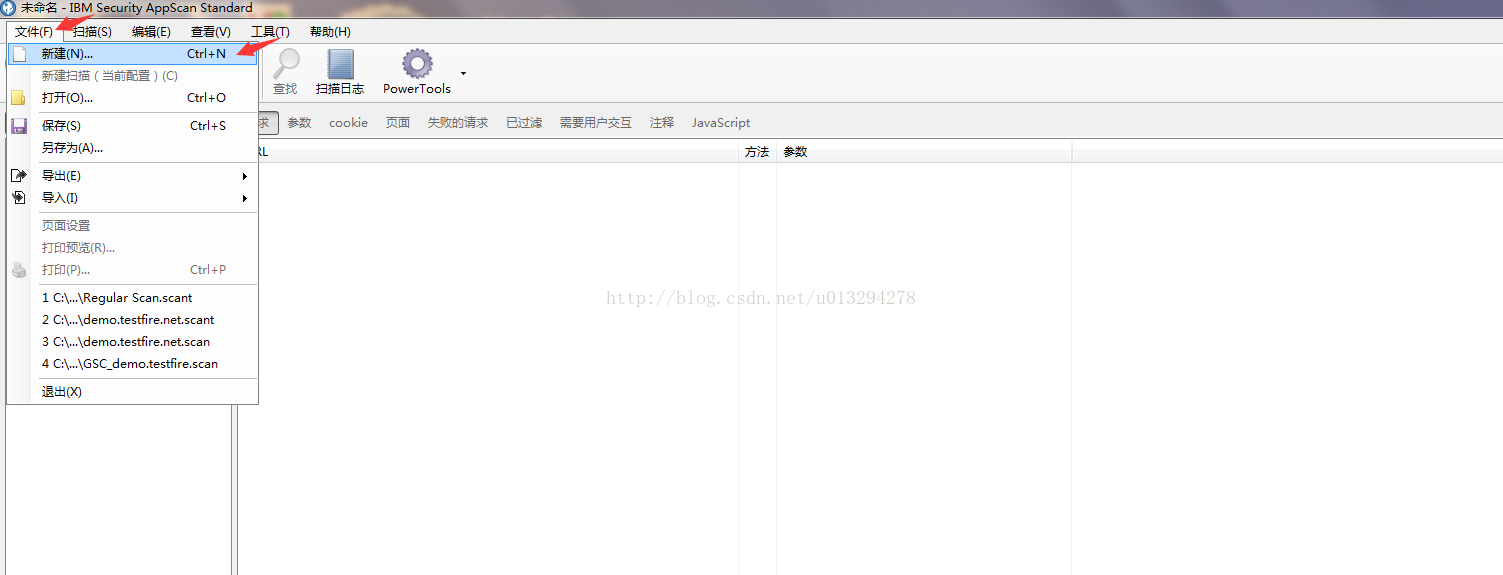Switch to the 页面 tab
Viewport: 1503px width, 575px height.
pyautogui.click(x=398, y=123)
